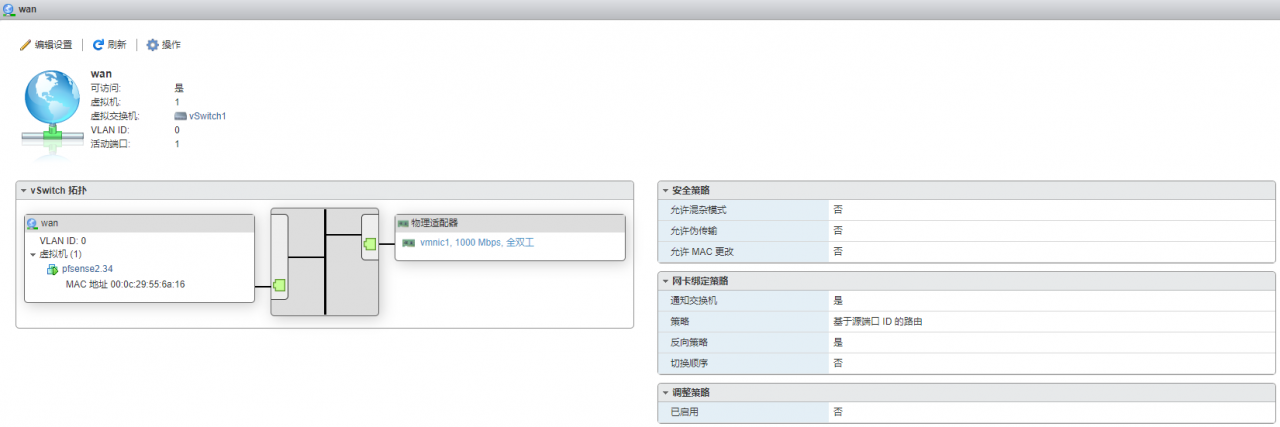
Task: Click the pencil icon for 编辑设置
Action: 26,45
